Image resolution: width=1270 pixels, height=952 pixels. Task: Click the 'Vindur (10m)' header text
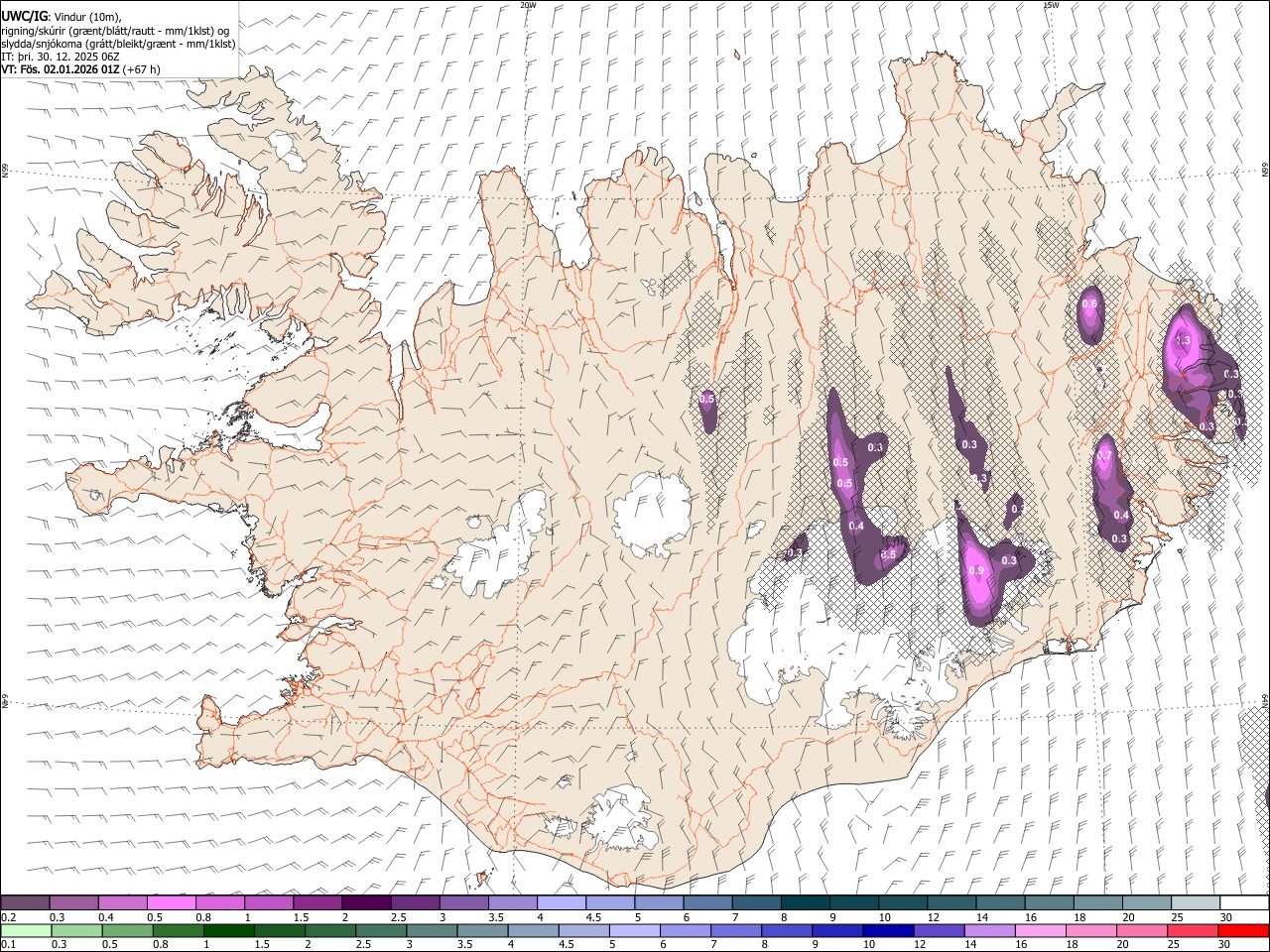pyautogui.click(x=87, y=16)
